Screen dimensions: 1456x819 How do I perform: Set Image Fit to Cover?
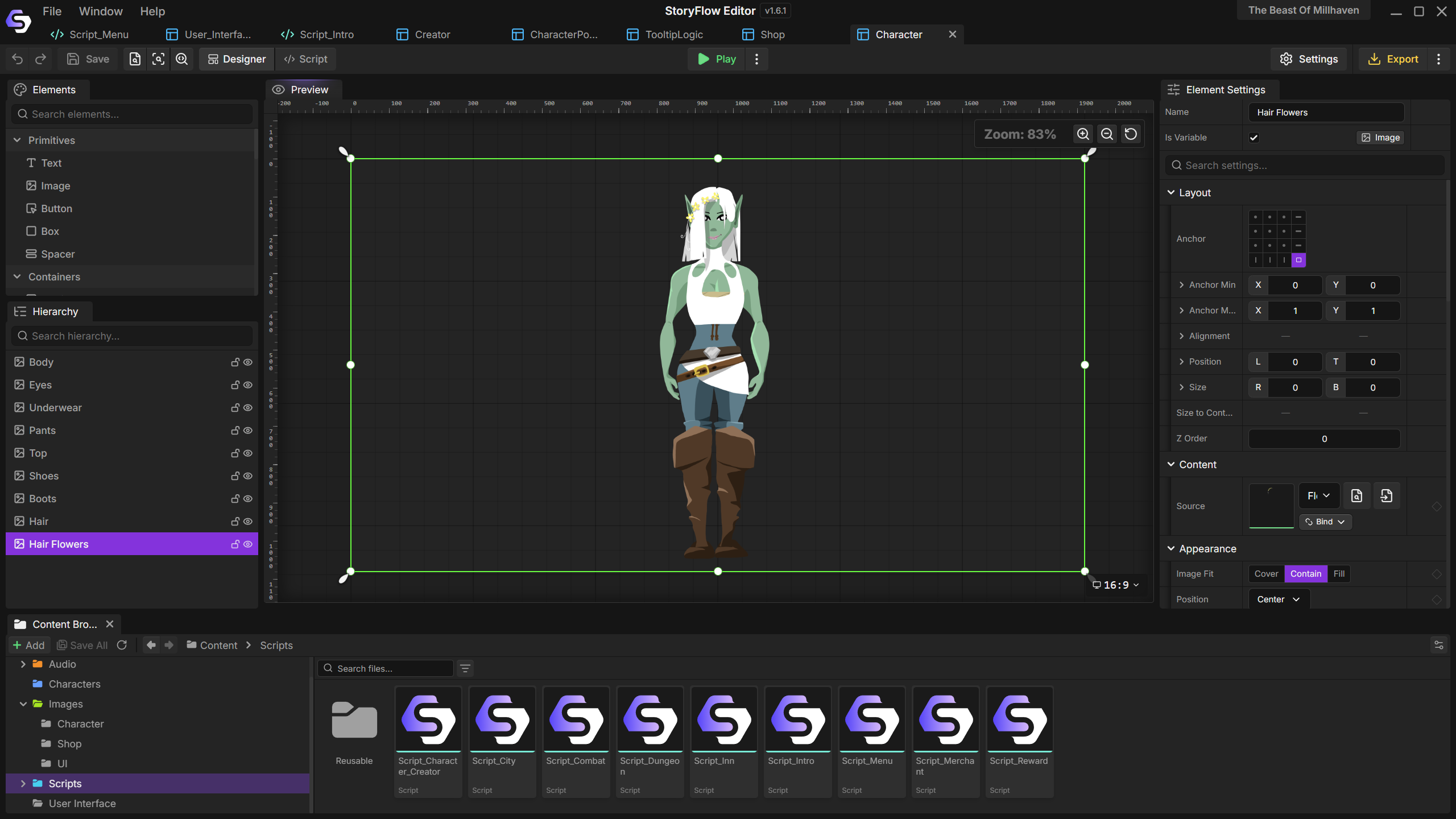click(1266, 574)
